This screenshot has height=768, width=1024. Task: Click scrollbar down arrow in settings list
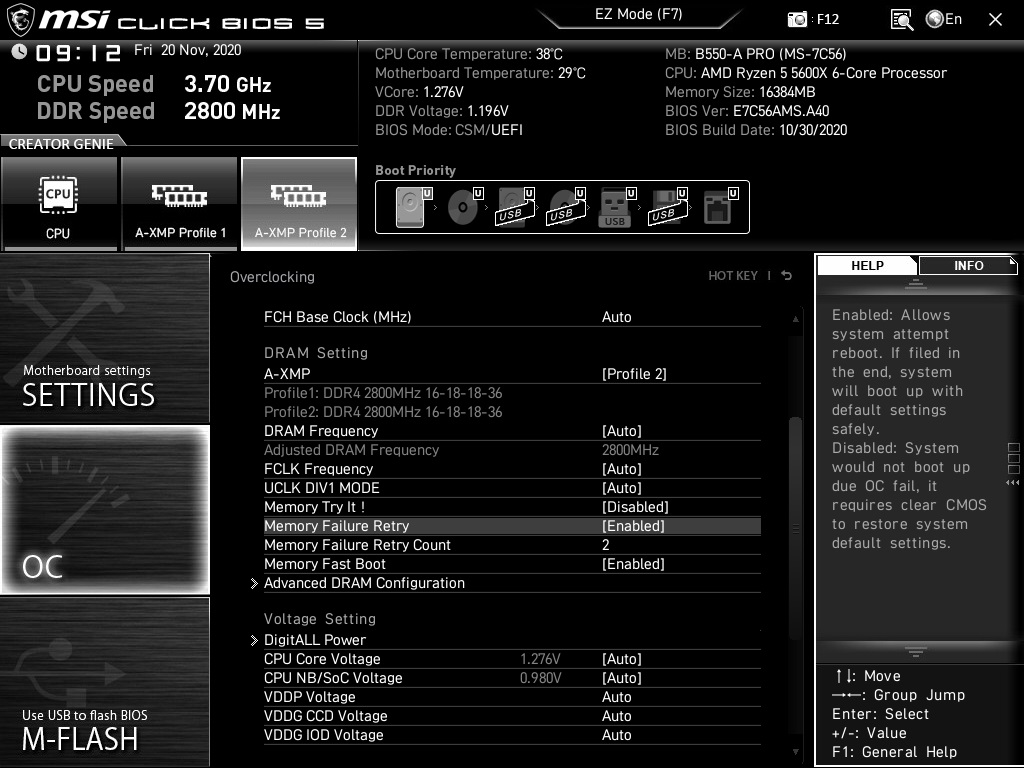click(x=795, y=752)
